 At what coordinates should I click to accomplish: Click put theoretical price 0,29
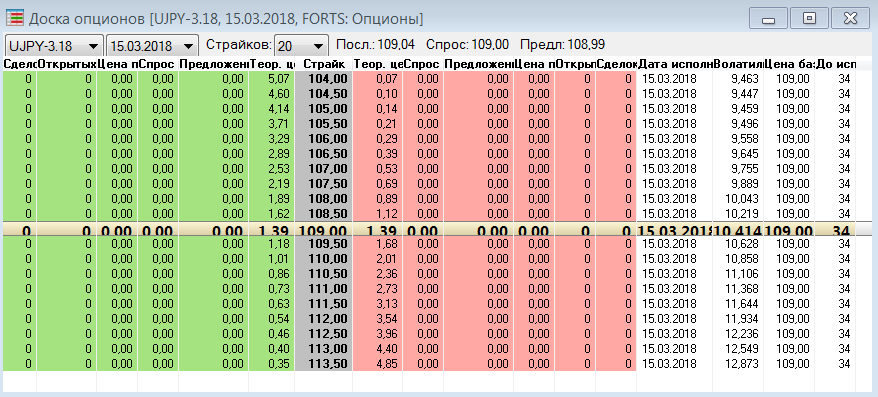pyautogui.click(x=377, y=138)
